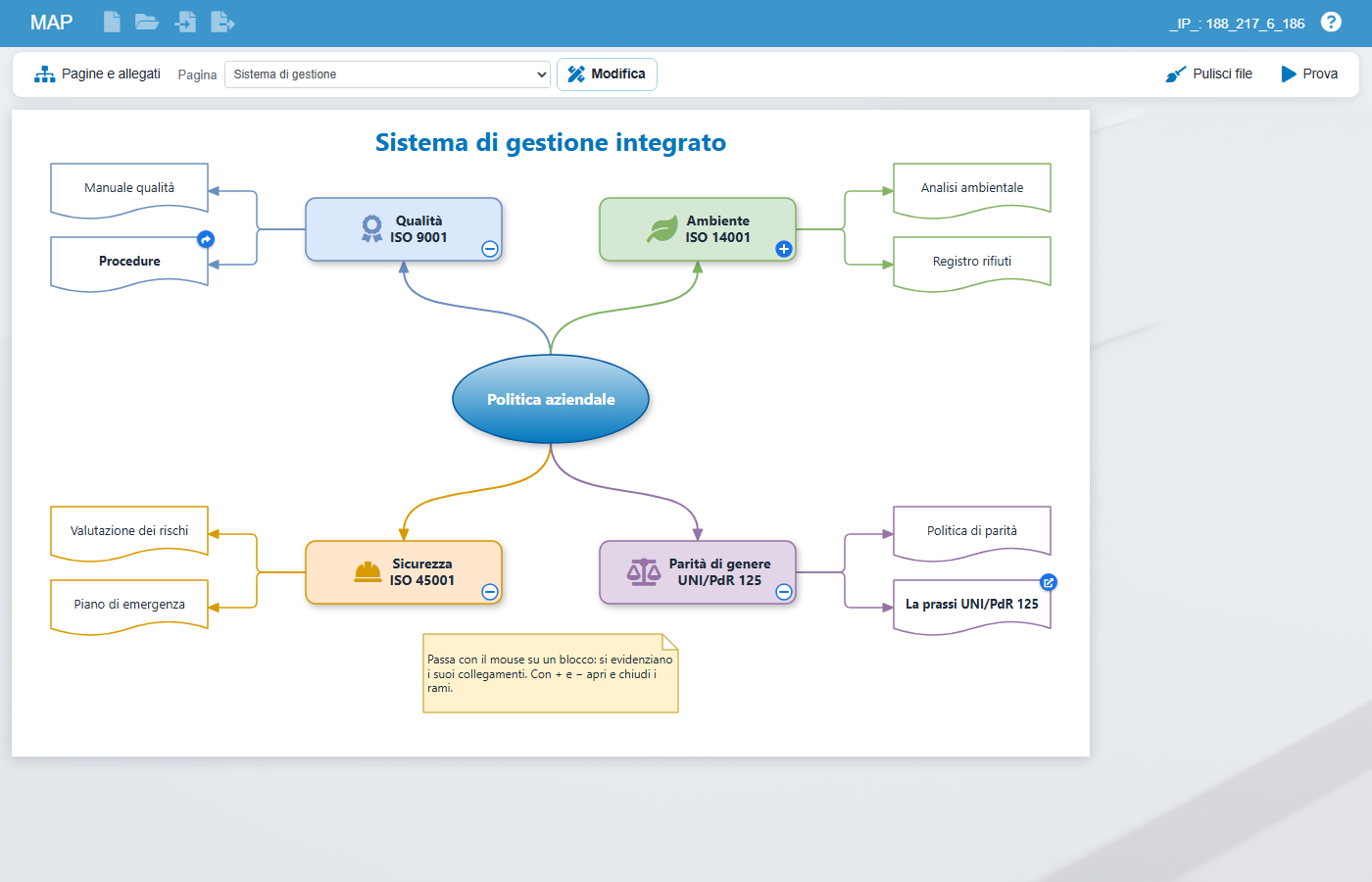Image resolution: width=1372 pixels, height=882 pixels.
Task: Click the award ribbon icon in Qualità
Action: pos(371,228)
